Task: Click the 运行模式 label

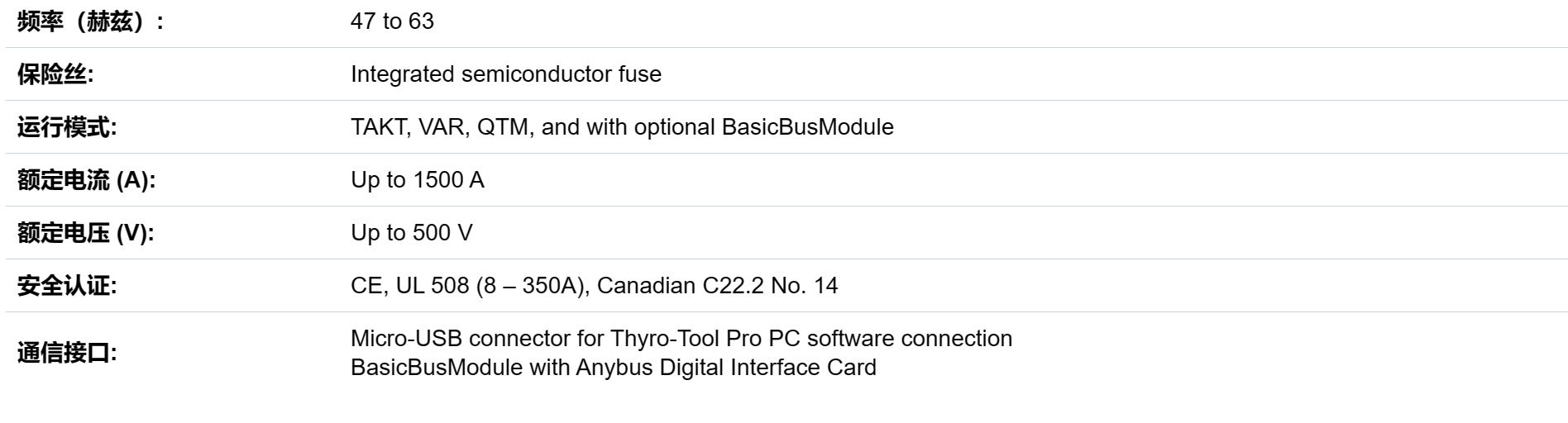Action: point(67,127)
